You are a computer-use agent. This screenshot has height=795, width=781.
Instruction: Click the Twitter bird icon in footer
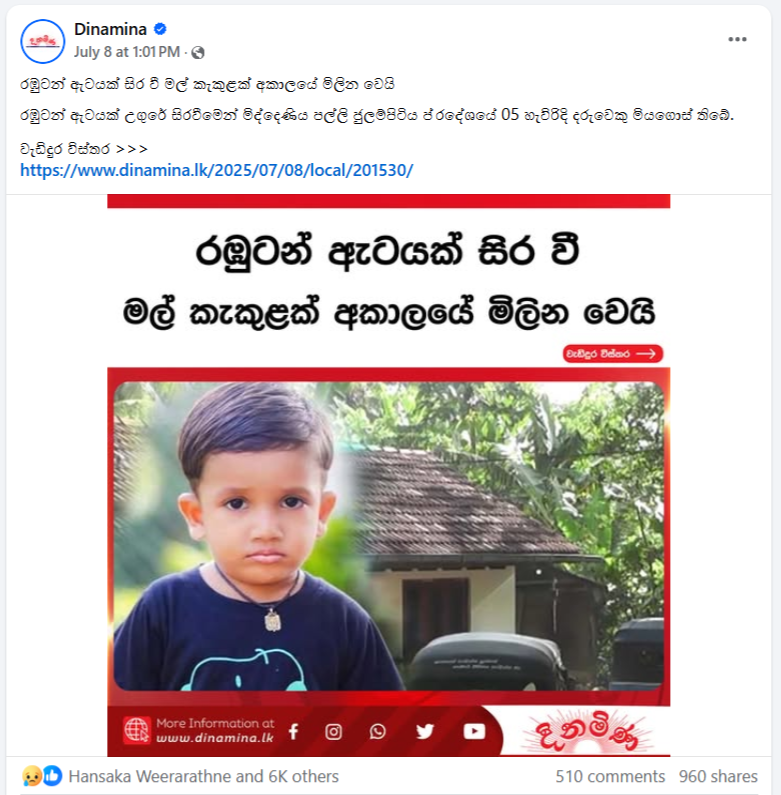[x=425, y=731]
